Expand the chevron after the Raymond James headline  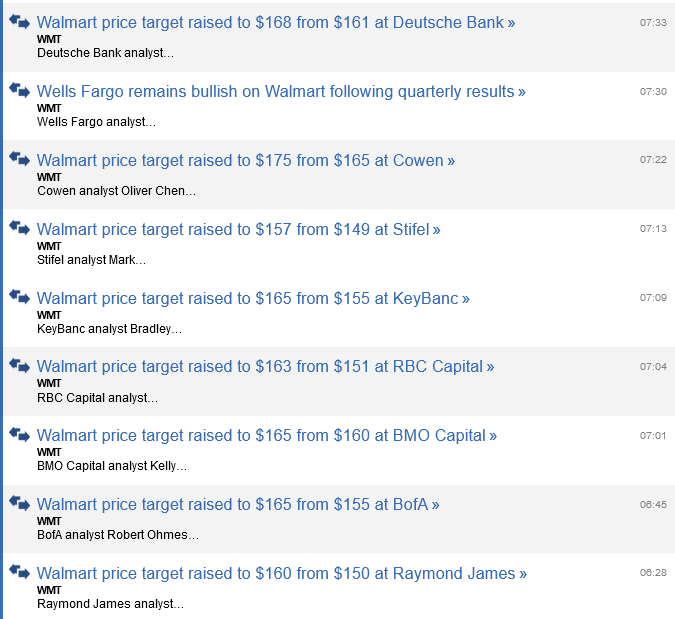(x=523, y=574)
